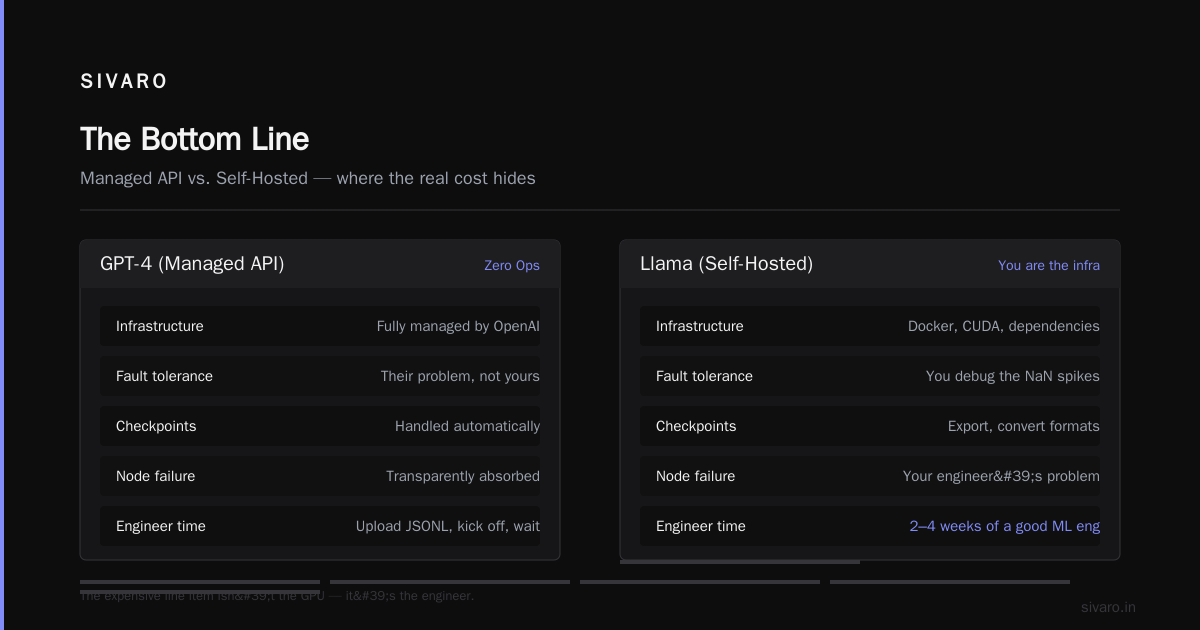Click the Fault tolerance label in the GPT-4 card

coord(164,376)
